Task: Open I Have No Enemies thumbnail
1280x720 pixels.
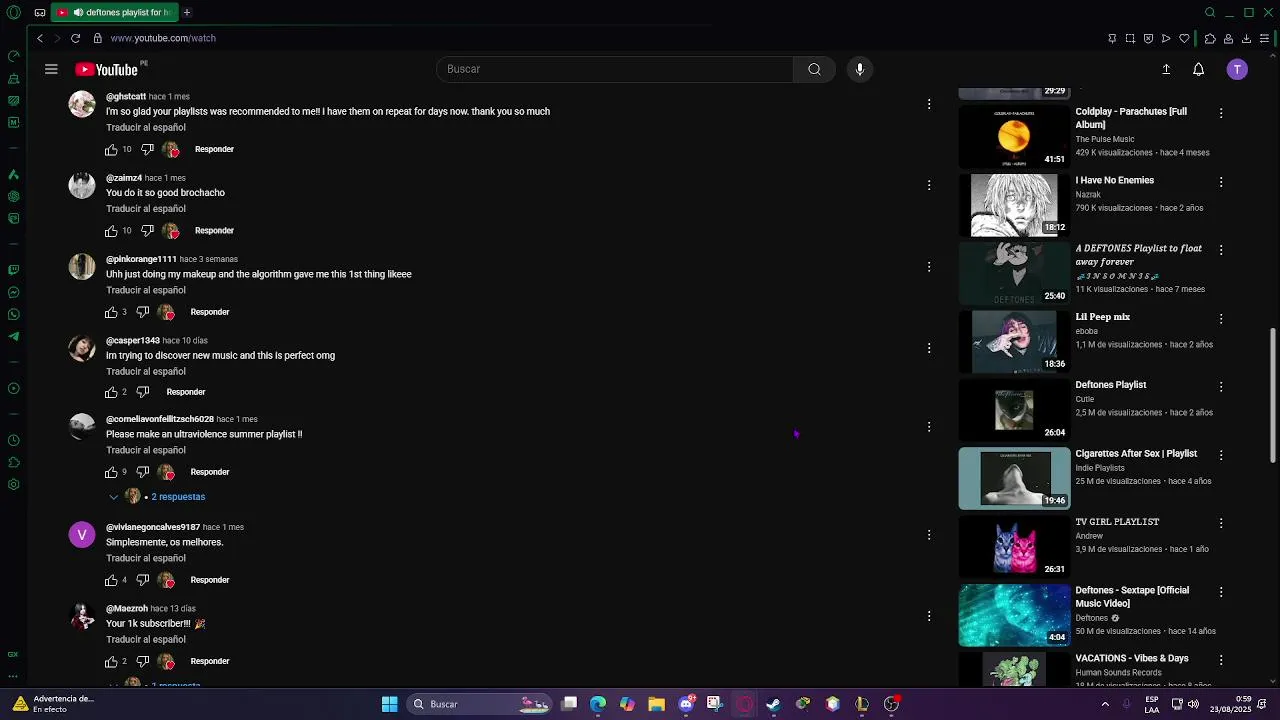Action: (1014, 205)
